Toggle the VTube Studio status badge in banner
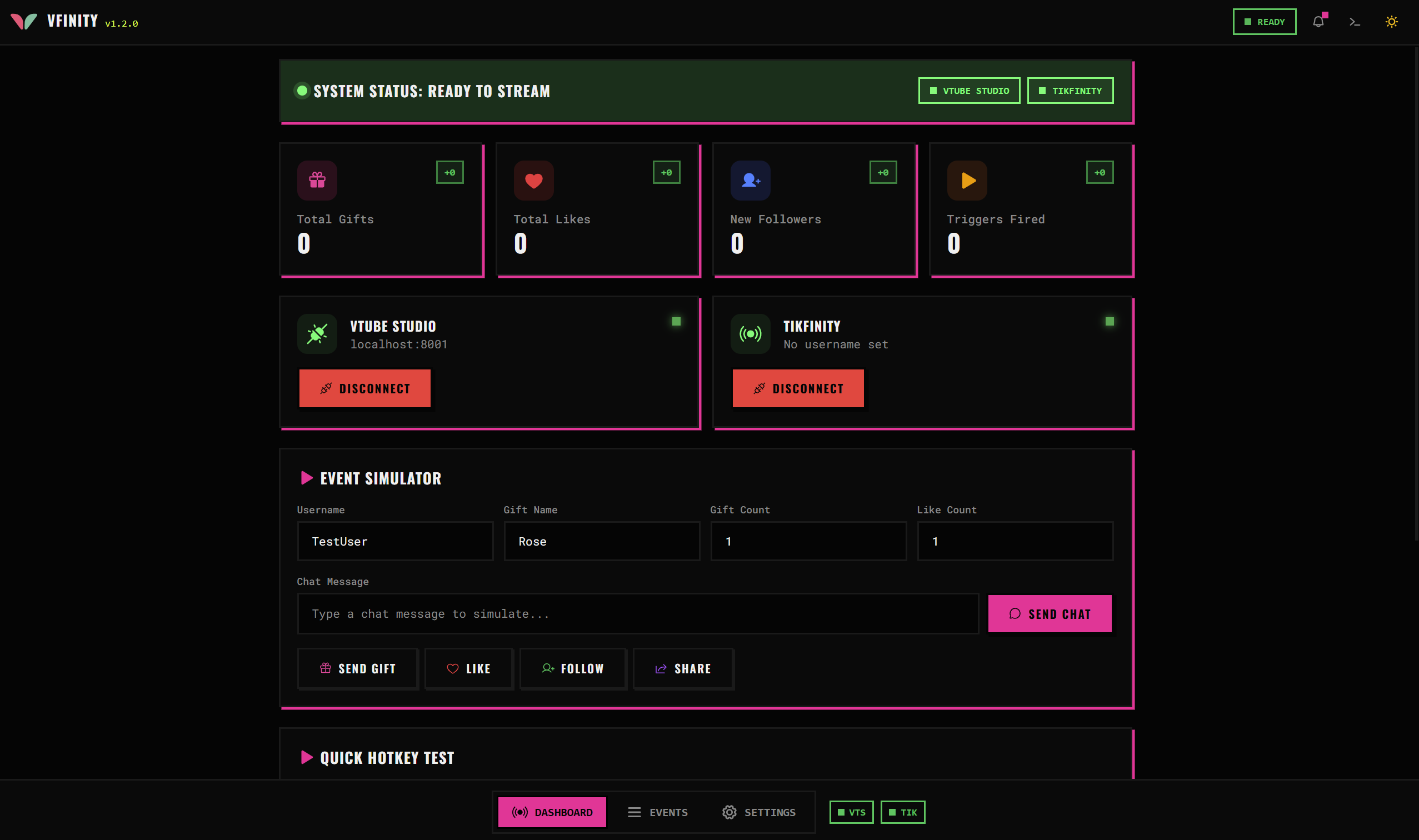The height and width of the screenshot is (840, 1419). pos(969,91)
